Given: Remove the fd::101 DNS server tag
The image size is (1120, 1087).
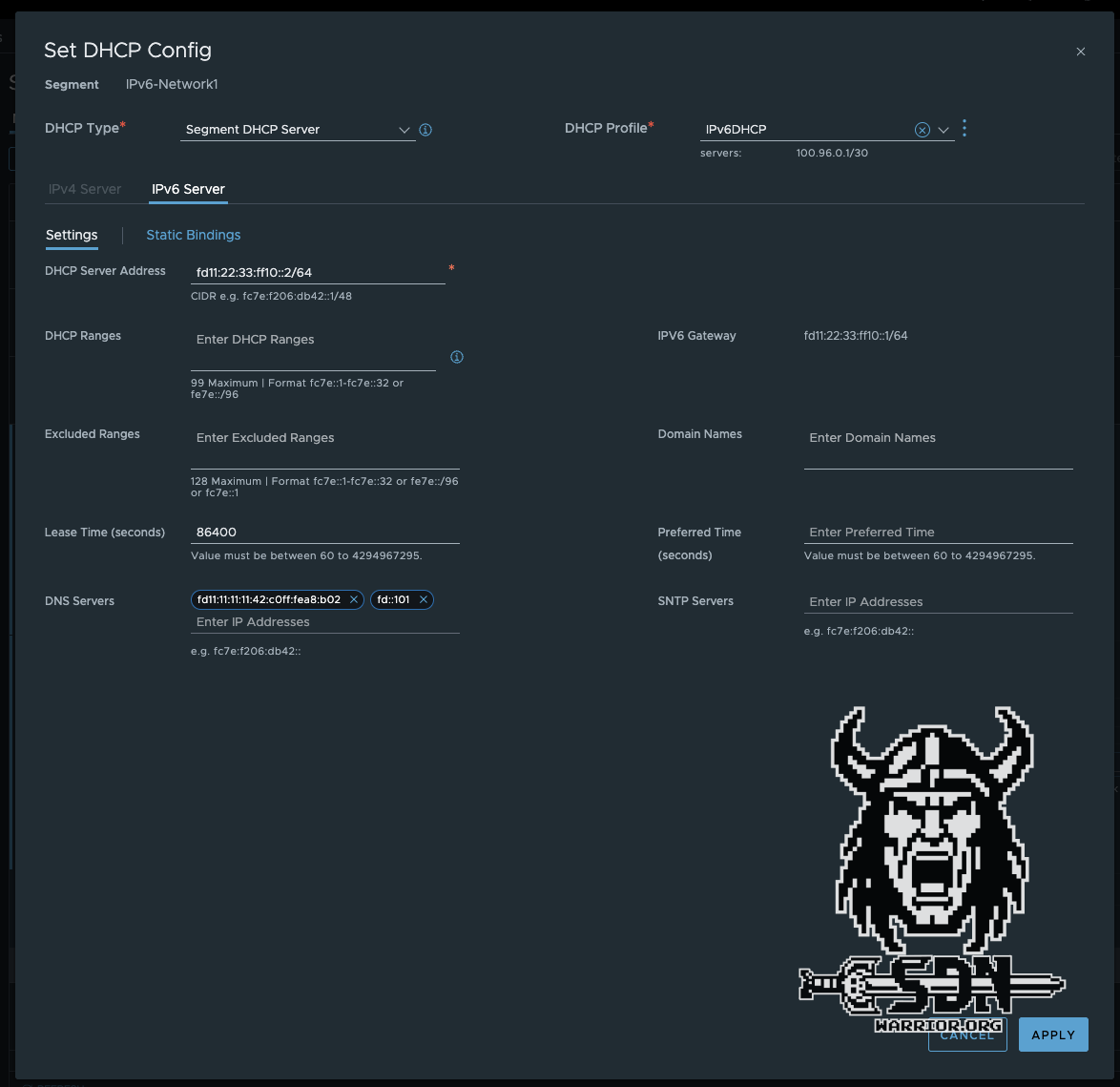Looking at the screenshot, I should [x=424, y=599].
